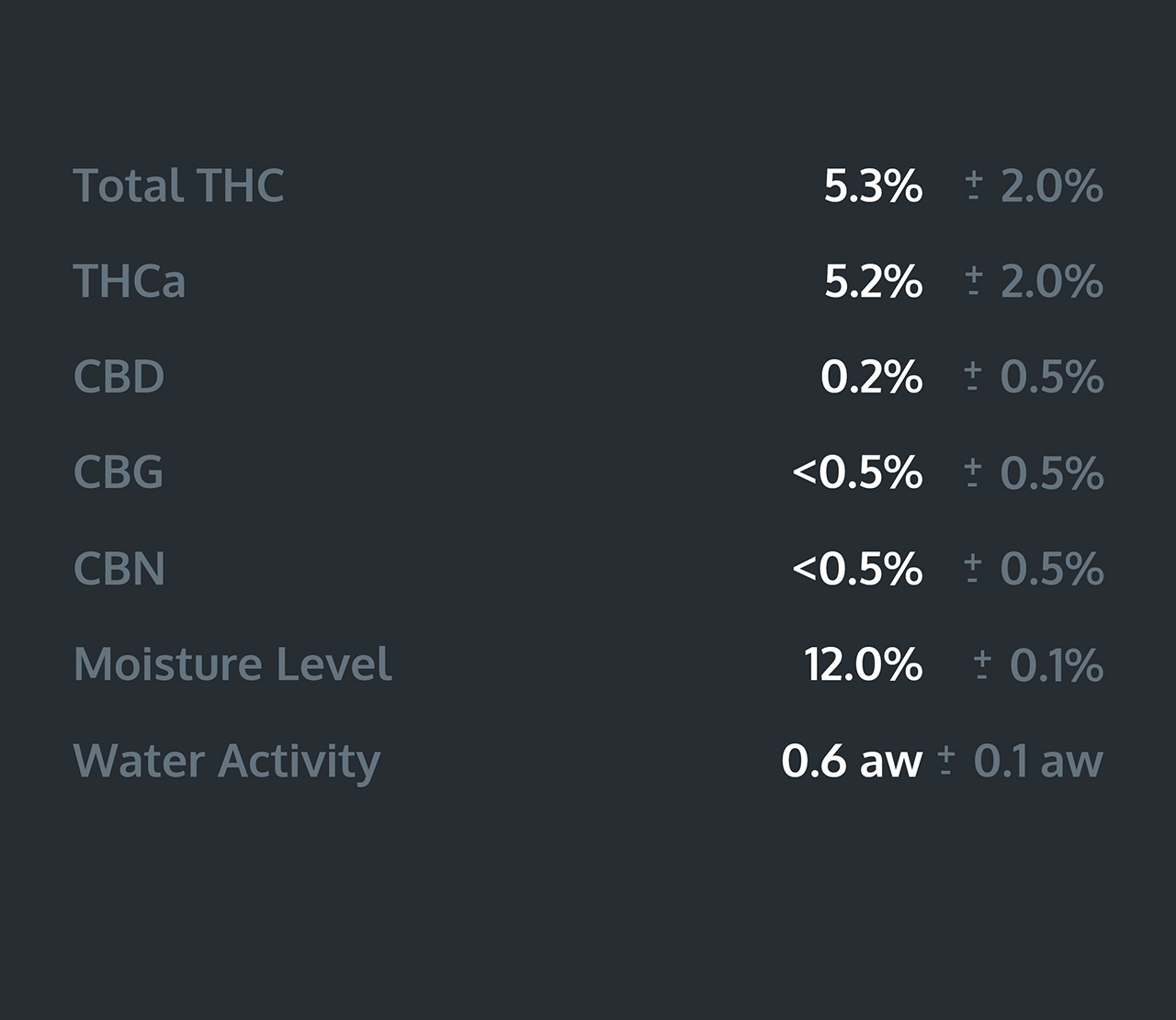This screenshot has height=1020, width=1176.
Task: Select the THCa row label
Action: [x=129, y=281]
